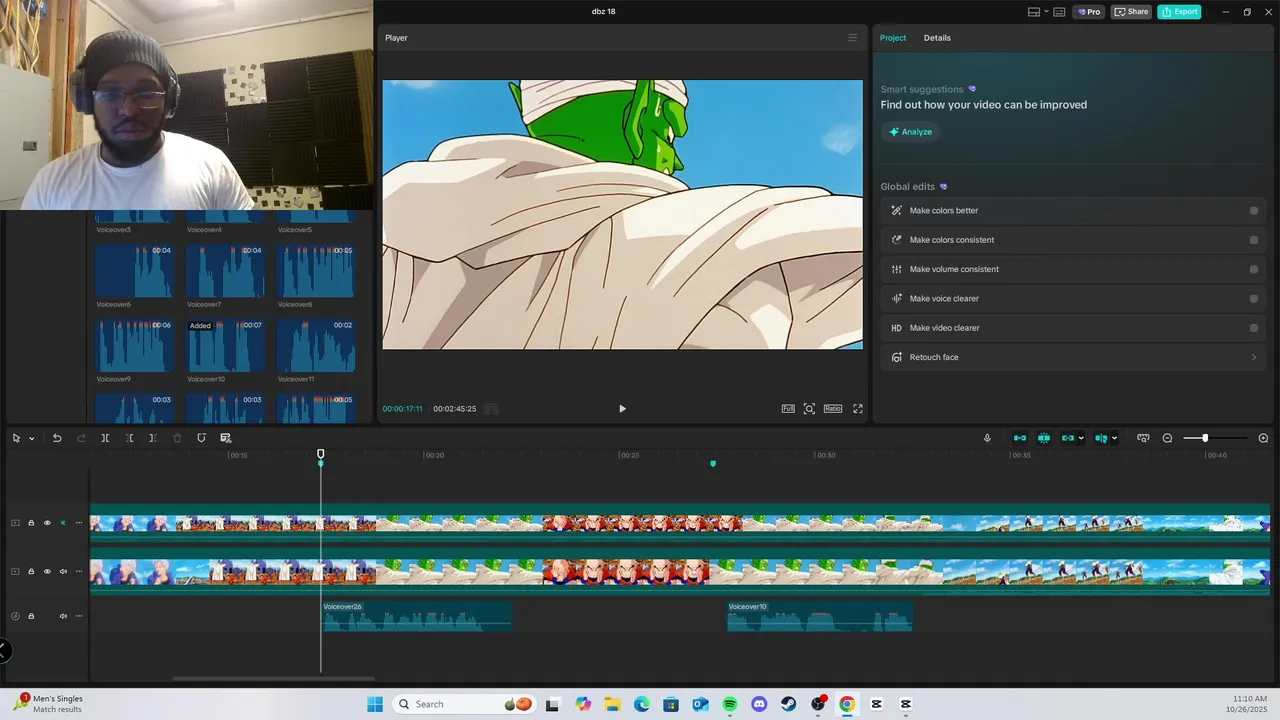The width and height of the screenshot is (1280, 720).
Task: Mute the audio voiceover track
Action: pyautogui.click(x=63, y=616)
